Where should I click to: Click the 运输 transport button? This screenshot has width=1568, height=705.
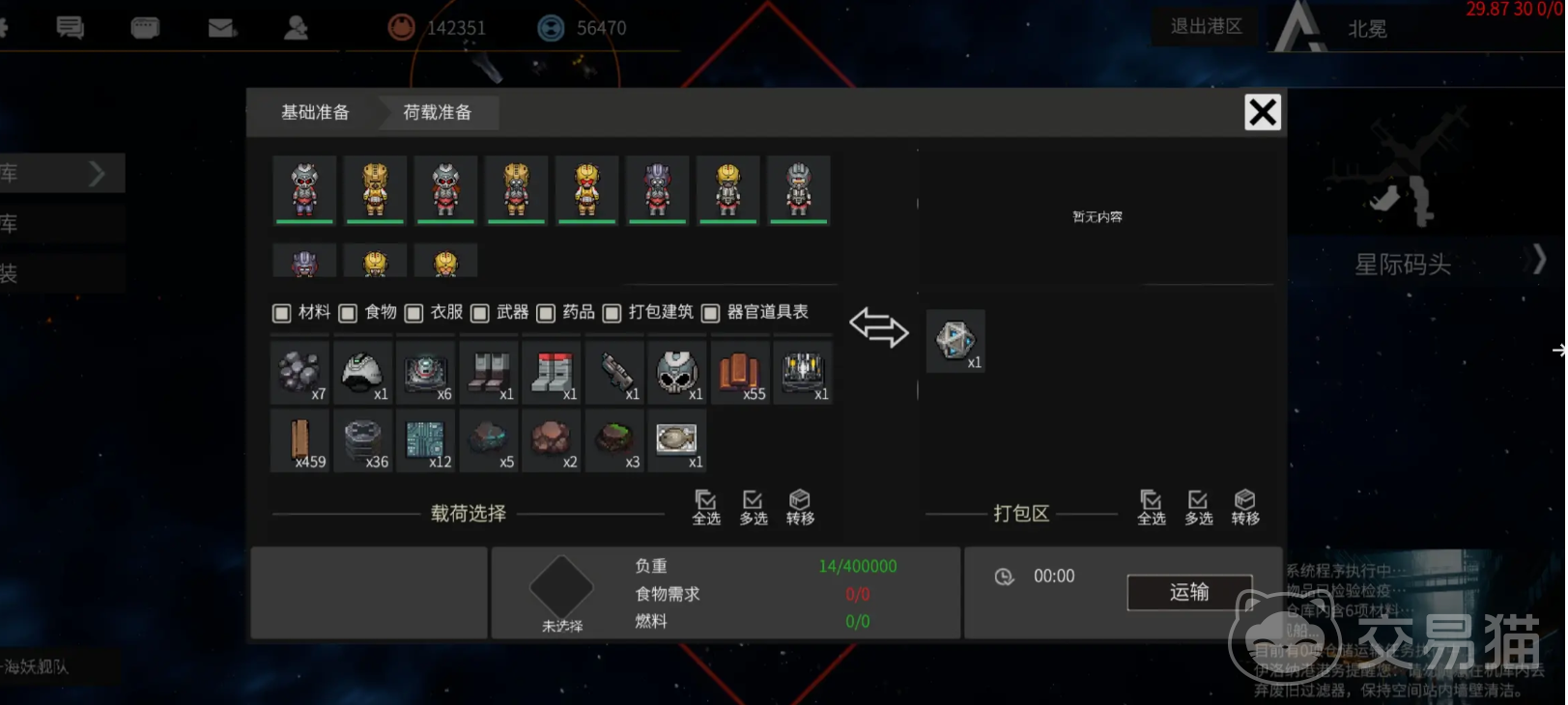[x=1189, y=592]
